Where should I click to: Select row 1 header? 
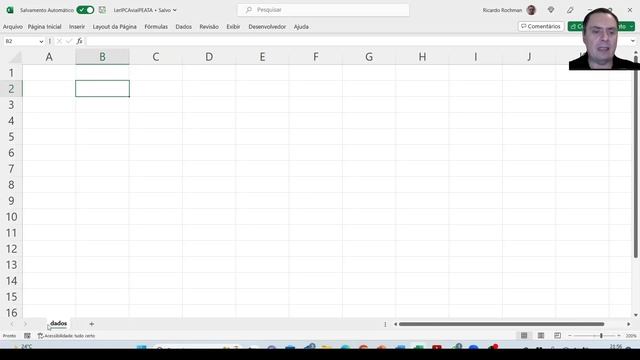pyautogui.click(x=11, y=73)
